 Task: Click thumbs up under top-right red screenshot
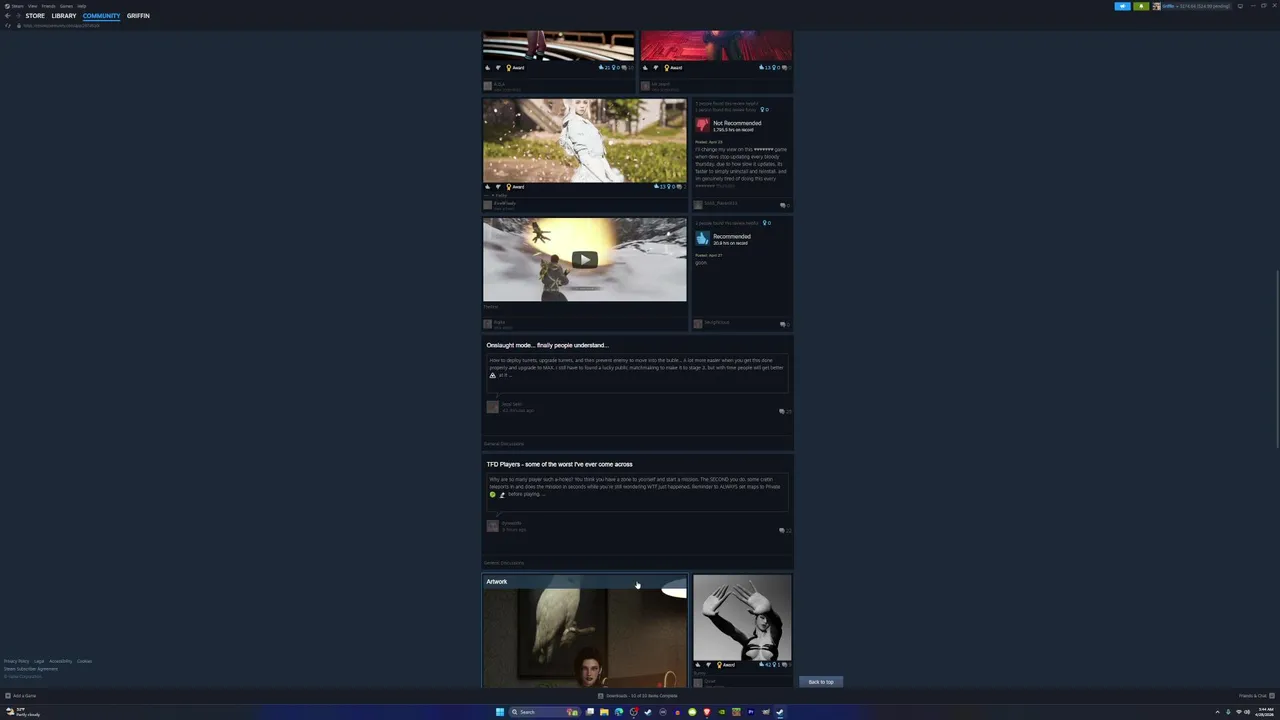646,68
